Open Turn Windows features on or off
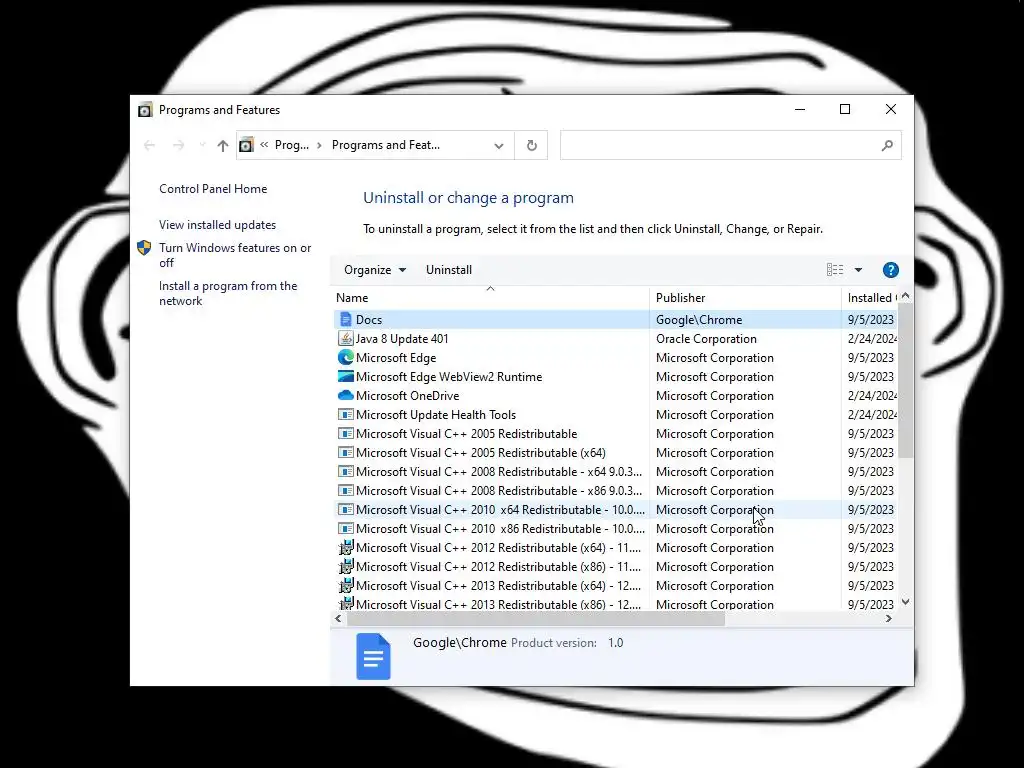 click(x=235, y=255)
